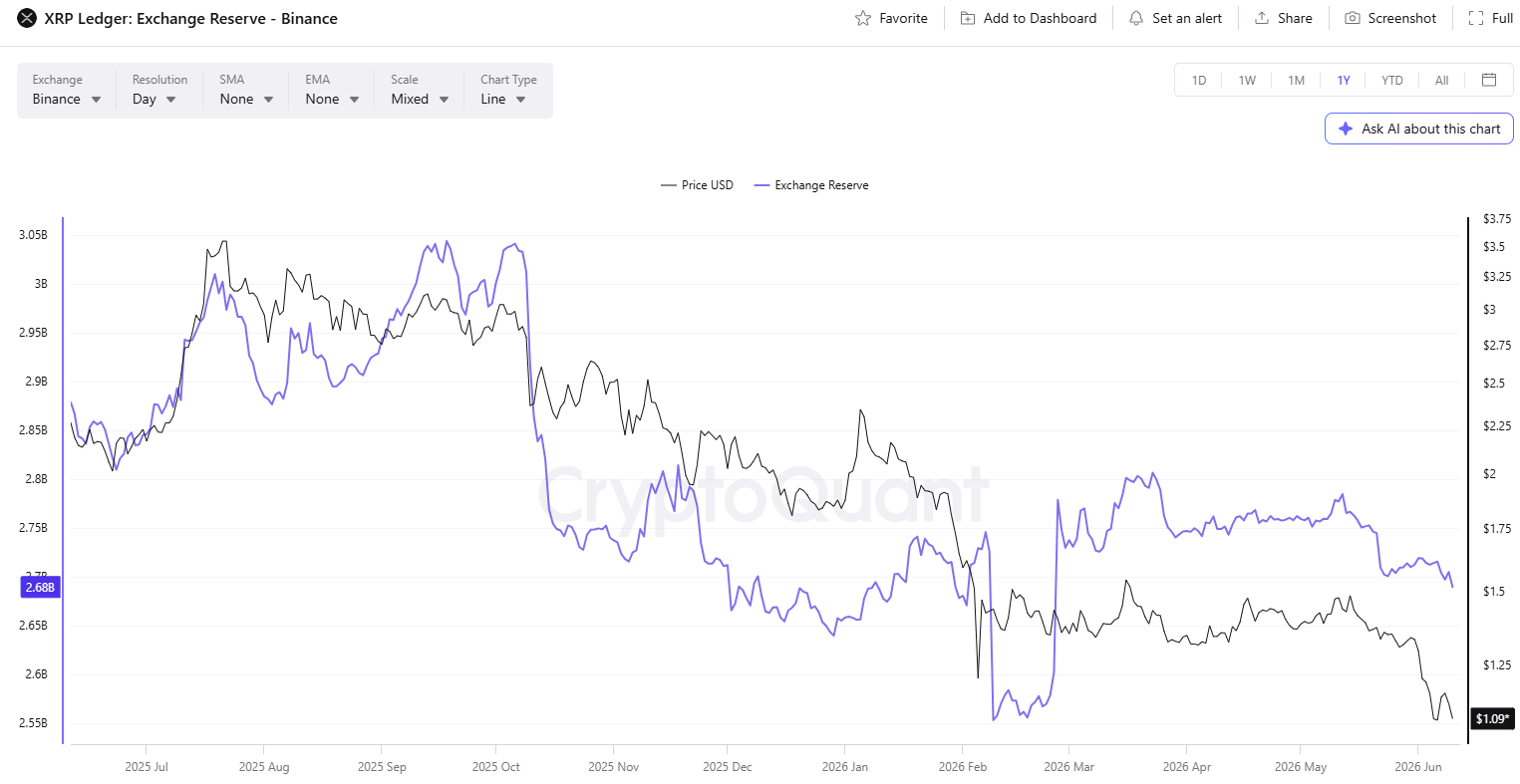Select the 1Y time range
Screen dimensions: 1520x784
point(1344,80)
